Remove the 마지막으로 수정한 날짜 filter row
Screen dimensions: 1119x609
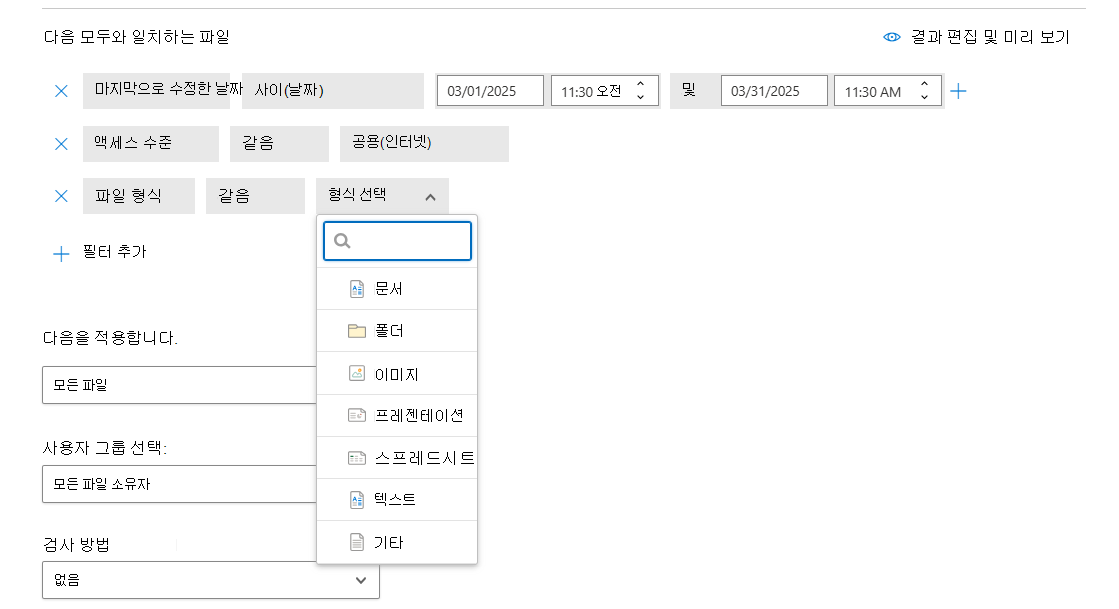(61, 91)
